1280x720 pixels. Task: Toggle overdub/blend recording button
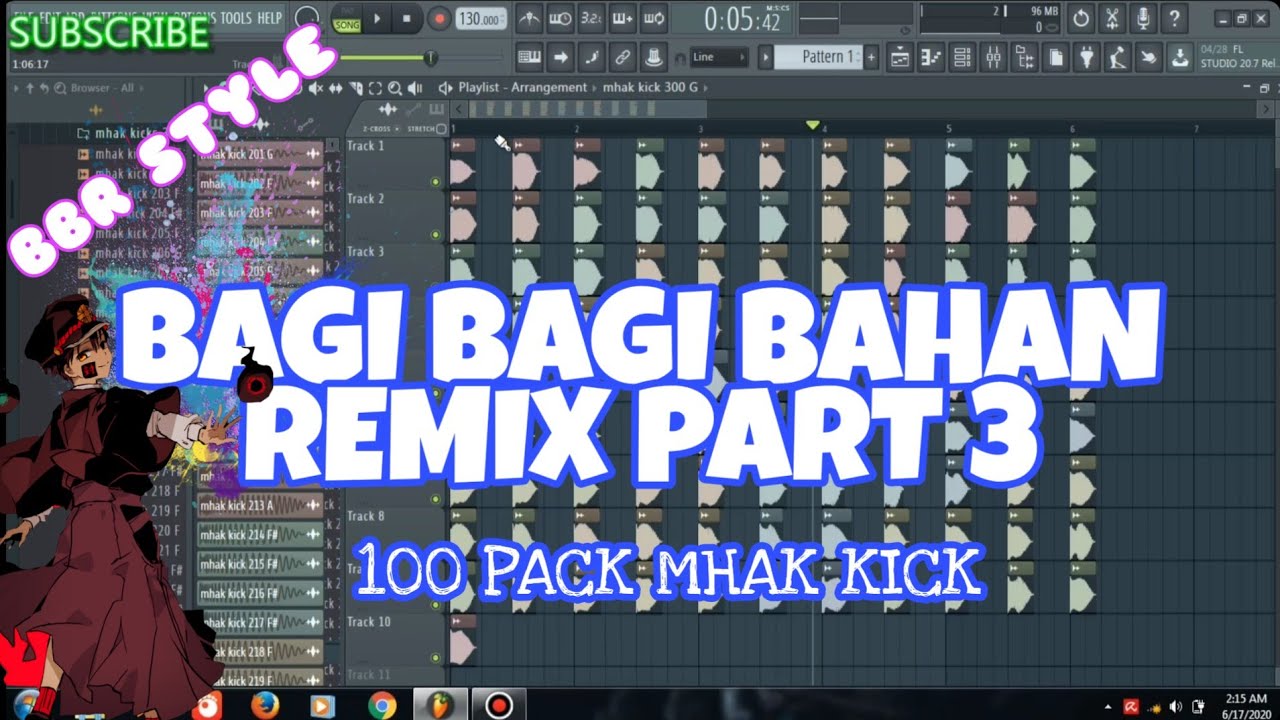coord(623,18)
